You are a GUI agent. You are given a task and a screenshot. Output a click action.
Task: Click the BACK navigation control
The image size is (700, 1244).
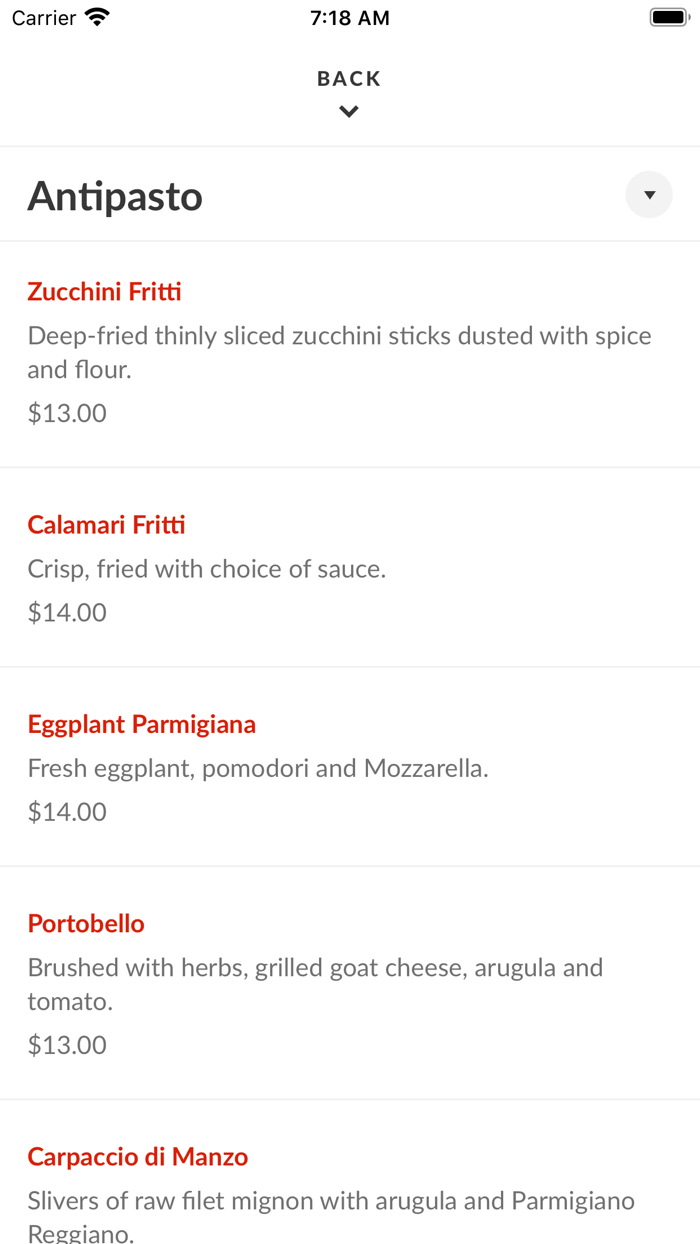tap(348, 77)
